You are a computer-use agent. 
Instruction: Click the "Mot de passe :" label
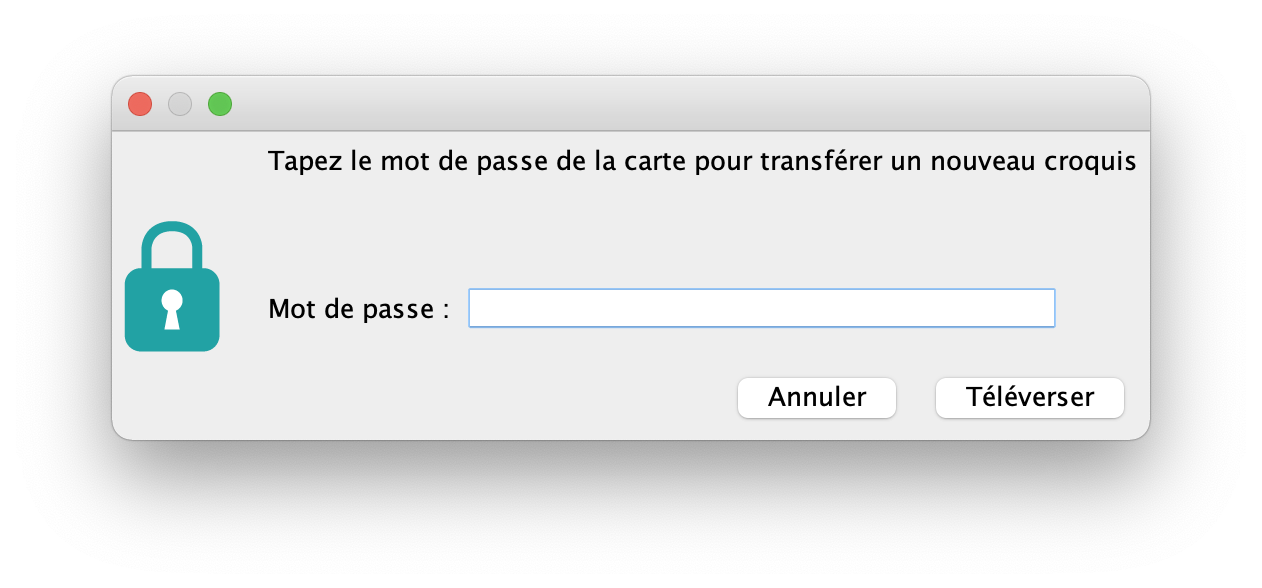[359, 309]
